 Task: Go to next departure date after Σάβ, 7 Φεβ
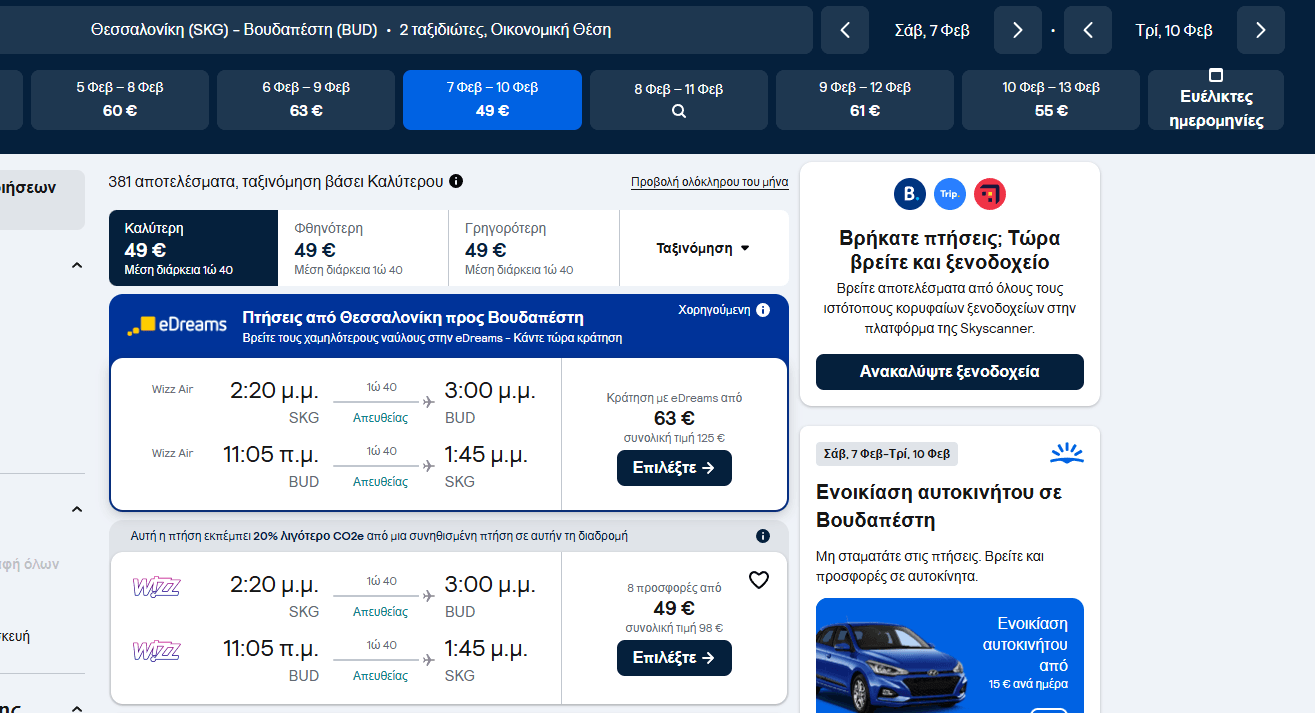click(1018, 30)
